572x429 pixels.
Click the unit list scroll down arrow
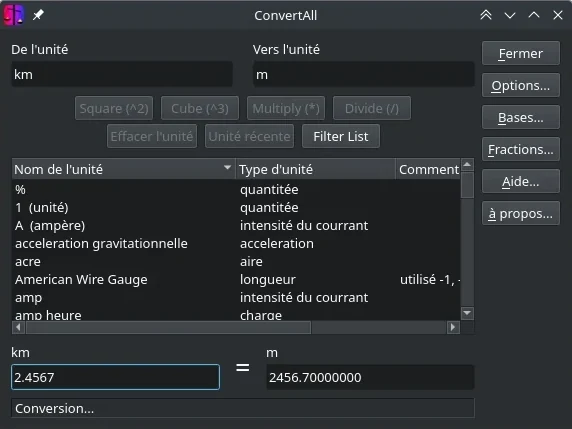click(467, 313)
